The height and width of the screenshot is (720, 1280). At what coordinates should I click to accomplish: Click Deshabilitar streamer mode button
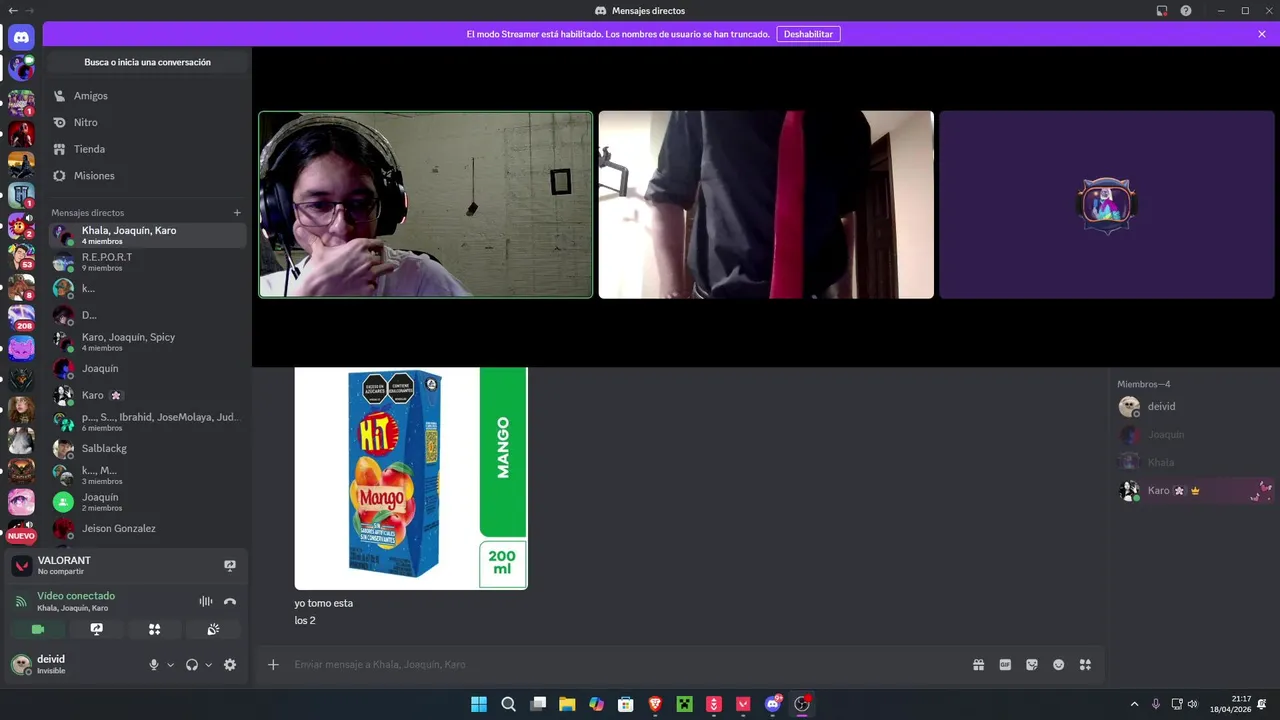pyautogui.click(x=808, y=34)
